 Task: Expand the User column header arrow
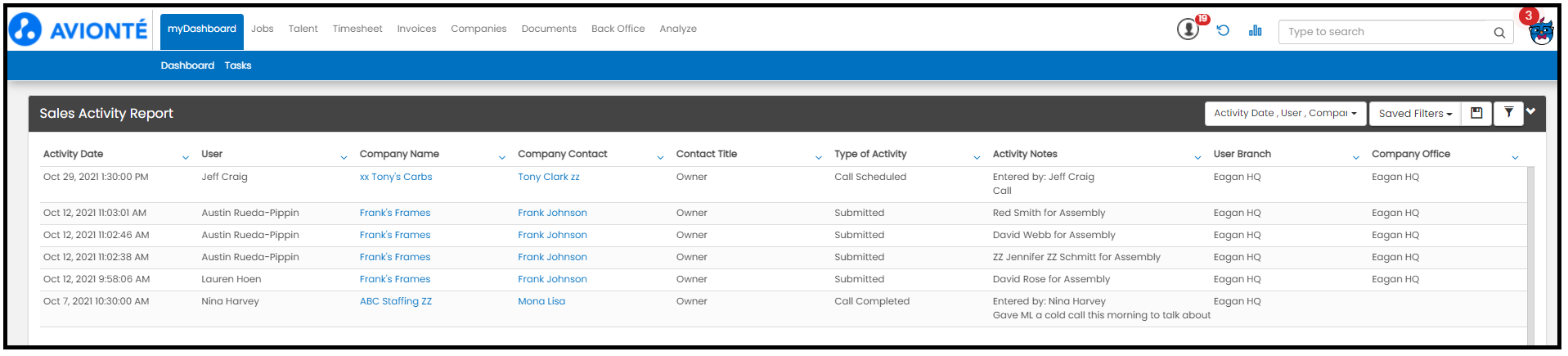tap(344, 157)
